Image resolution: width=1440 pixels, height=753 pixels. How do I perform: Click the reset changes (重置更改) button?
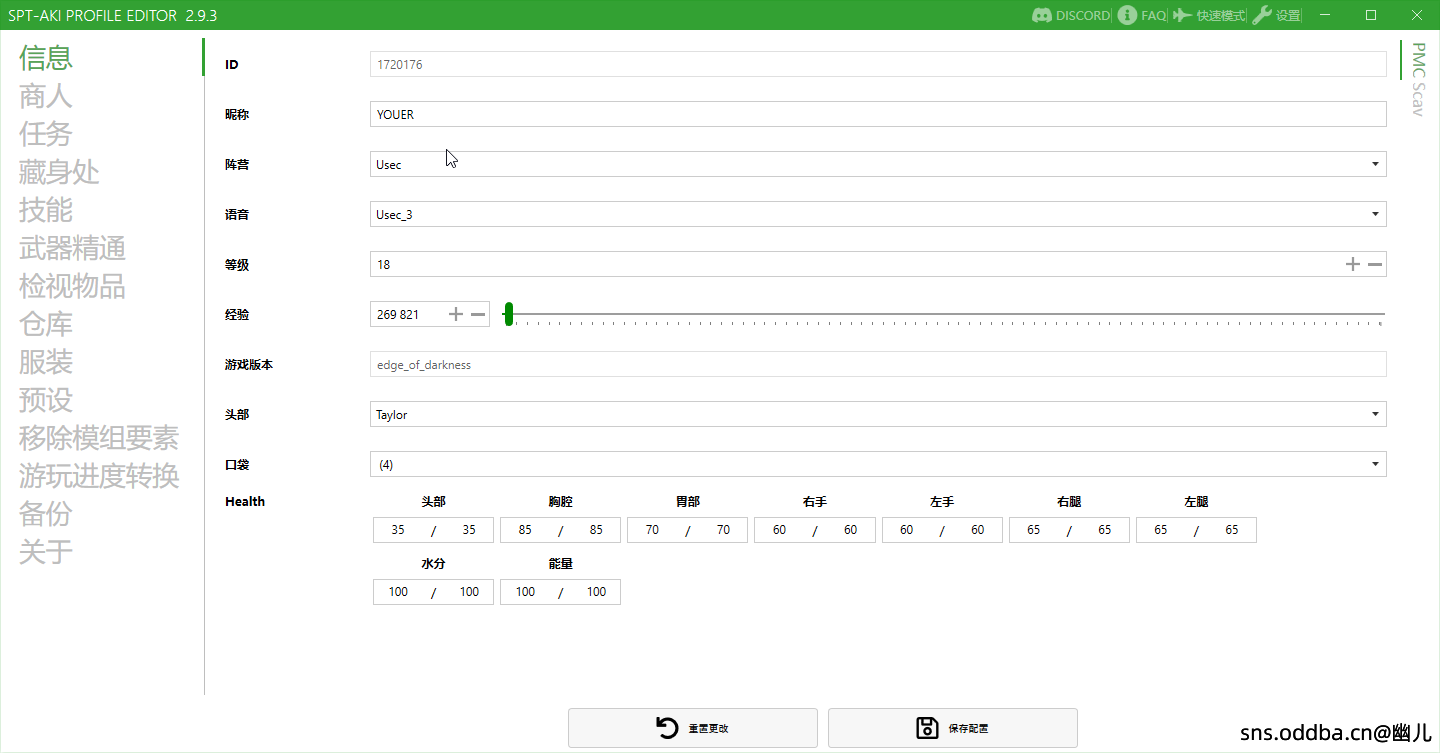coord(693,728)
